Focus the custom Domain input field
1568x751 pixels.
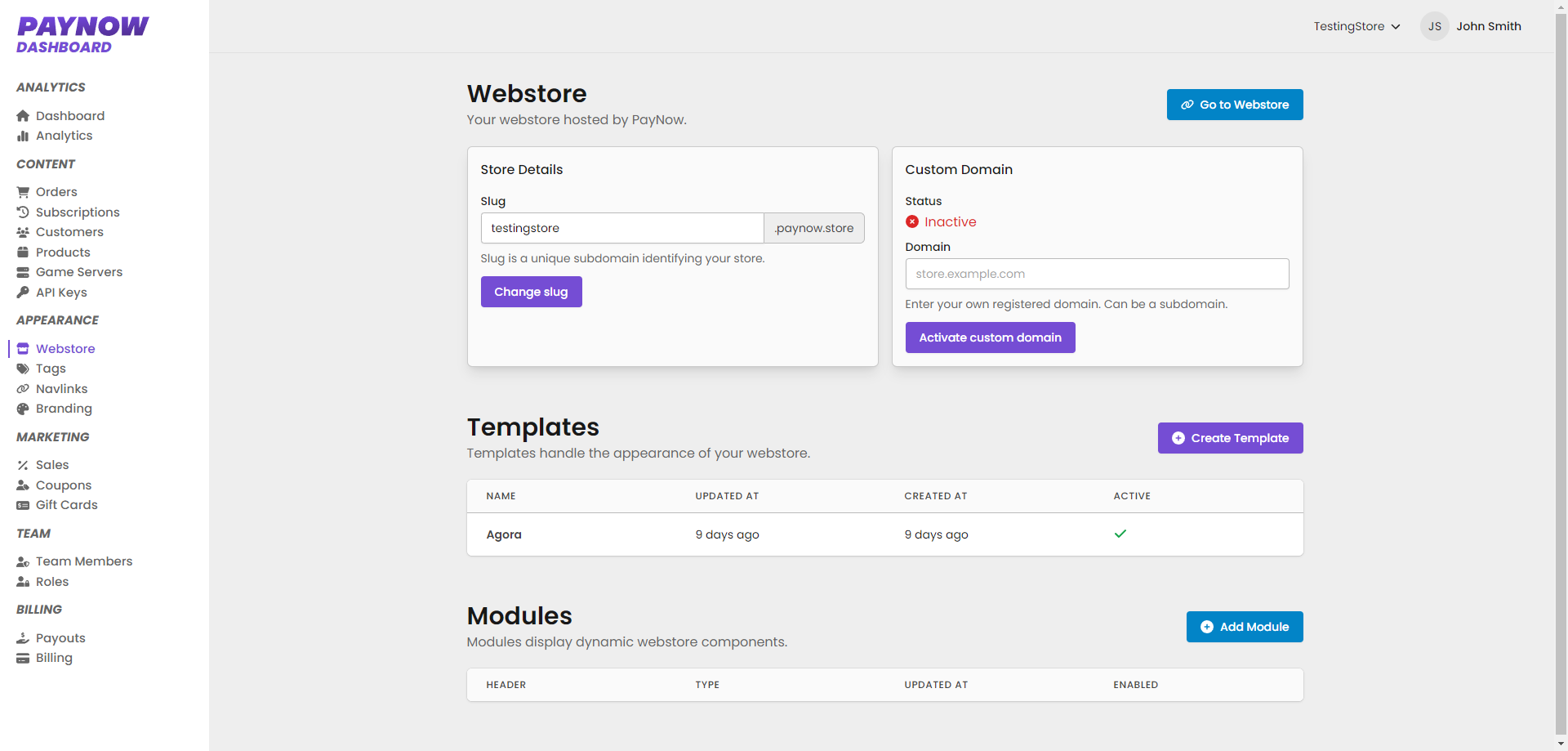click(x=1096, y=274)
